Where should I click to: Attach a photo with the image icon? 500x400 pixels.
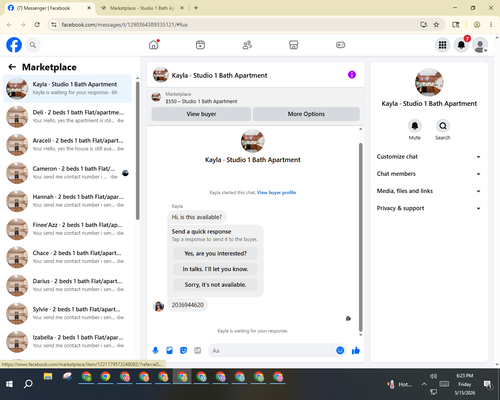tap(169, 350)
